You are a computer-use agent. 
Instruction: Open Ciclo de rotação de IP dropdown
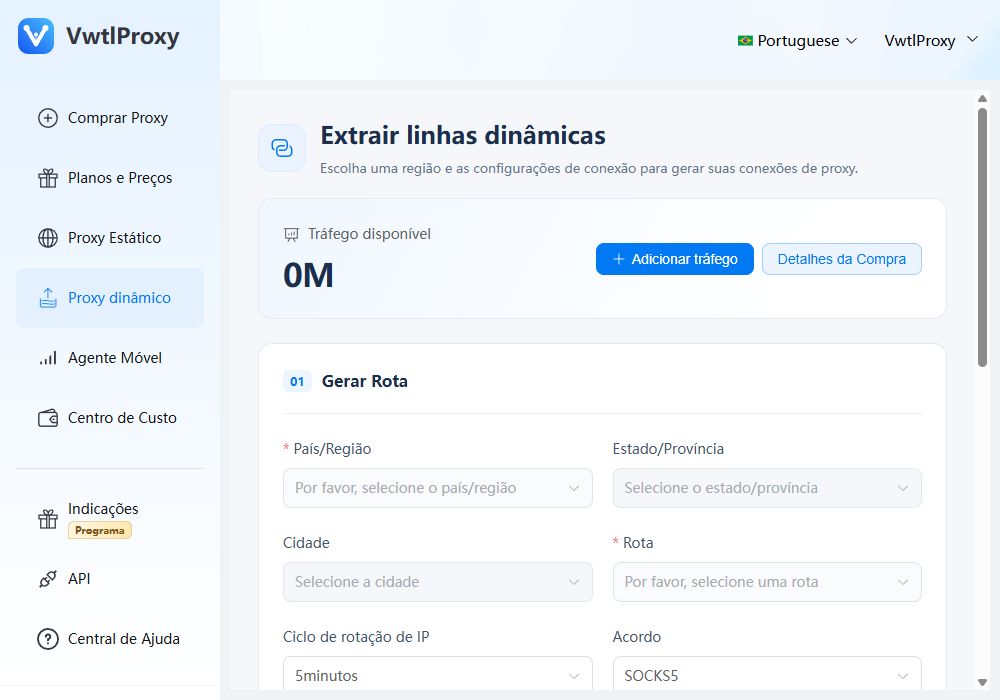(438, 674)
